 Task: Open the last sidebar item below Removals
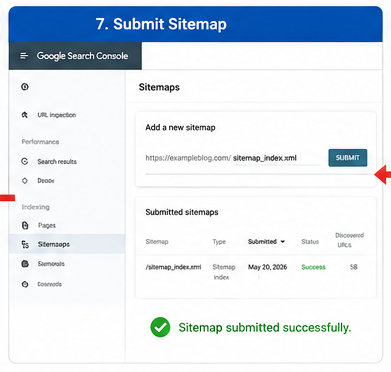coord(49,284)
